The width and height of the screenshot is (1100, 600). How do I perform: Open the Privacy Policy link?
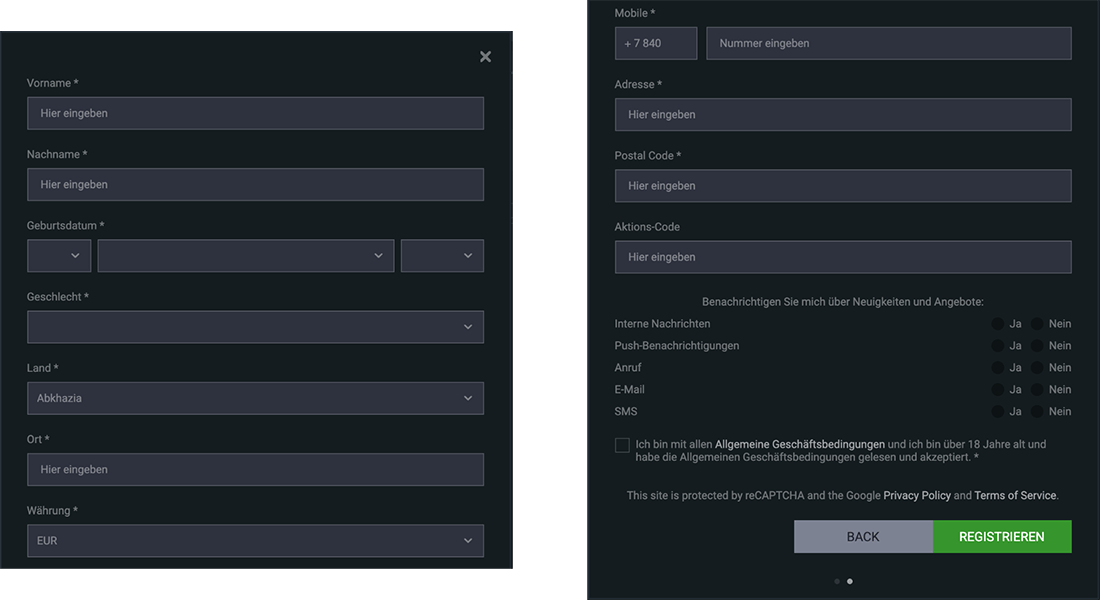pos(917,494)
